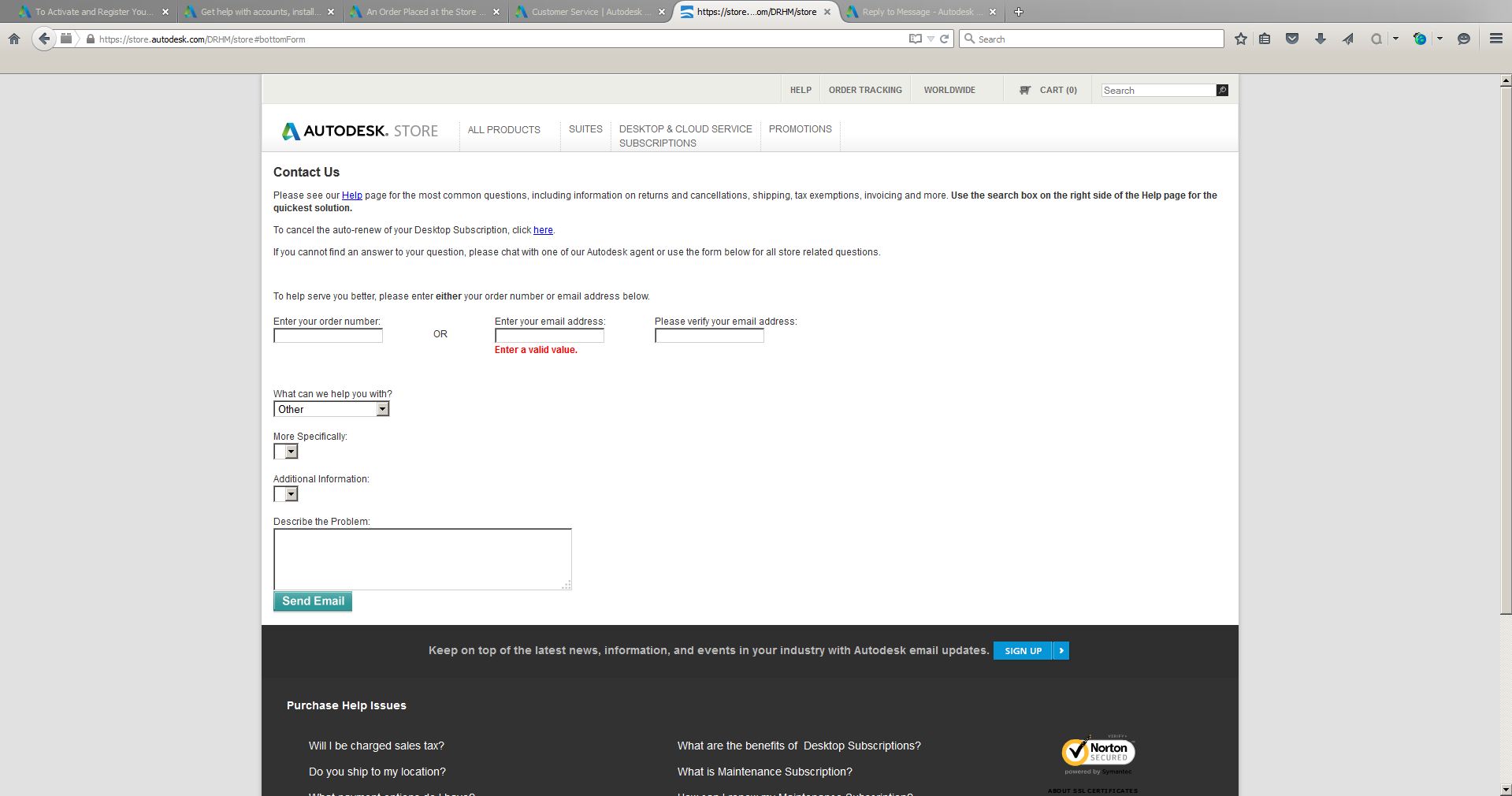The width and height of the screenshot is (1512, 796).
Task: Open SUITES navigation menu
Action: pyautogui.click(x=585, y=128)
